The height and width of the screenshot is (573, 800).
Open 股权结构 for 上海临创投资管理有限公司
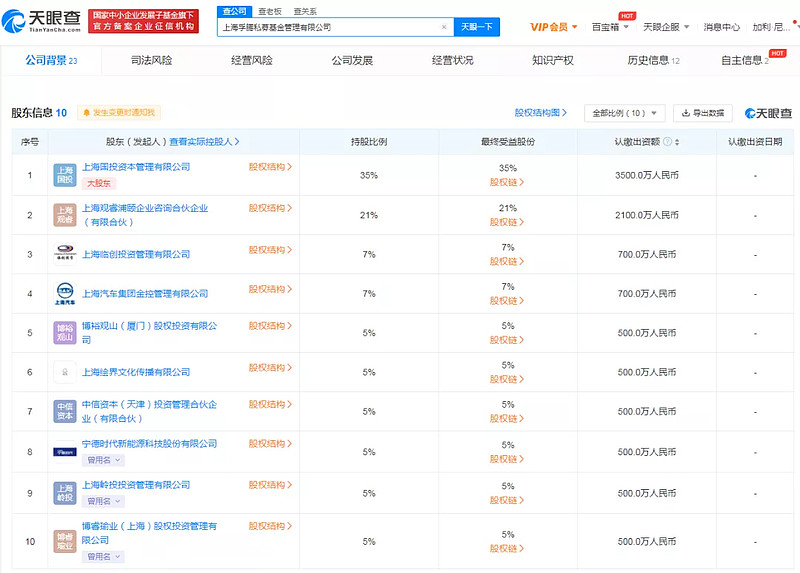[270, 250]
